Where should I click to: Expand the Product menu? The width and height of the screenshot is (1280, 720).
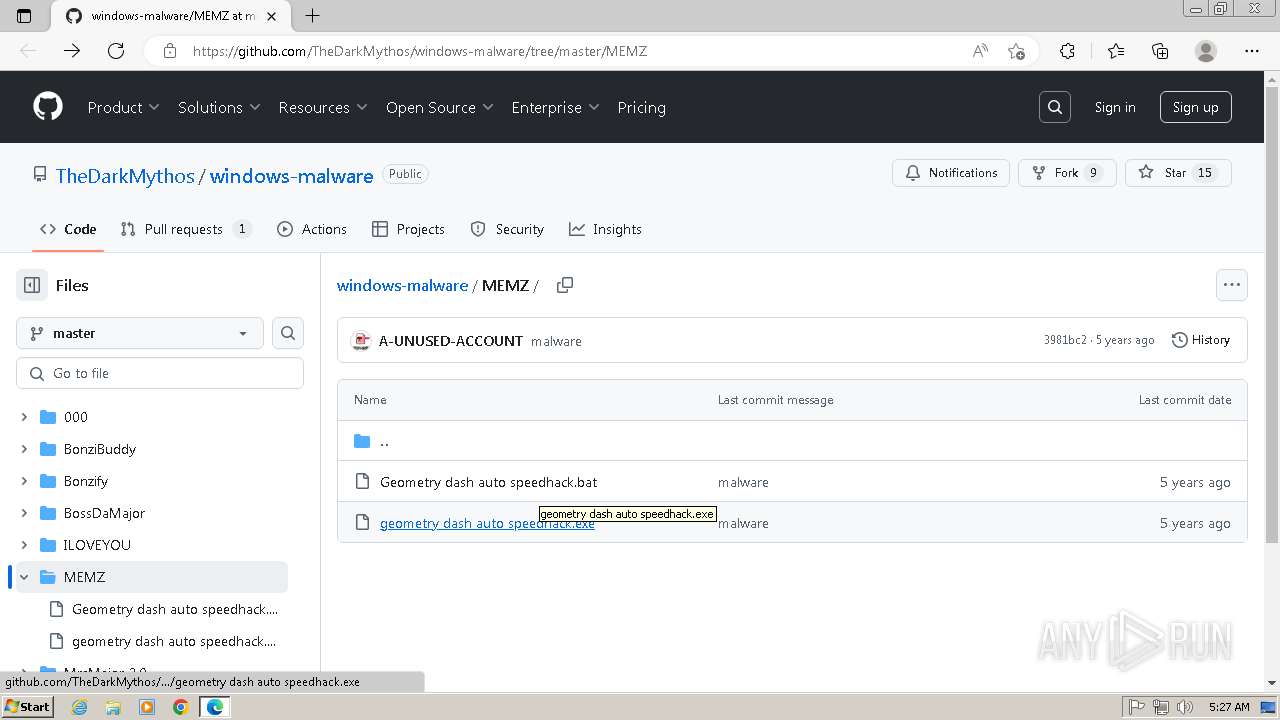(x=123, y=107)
